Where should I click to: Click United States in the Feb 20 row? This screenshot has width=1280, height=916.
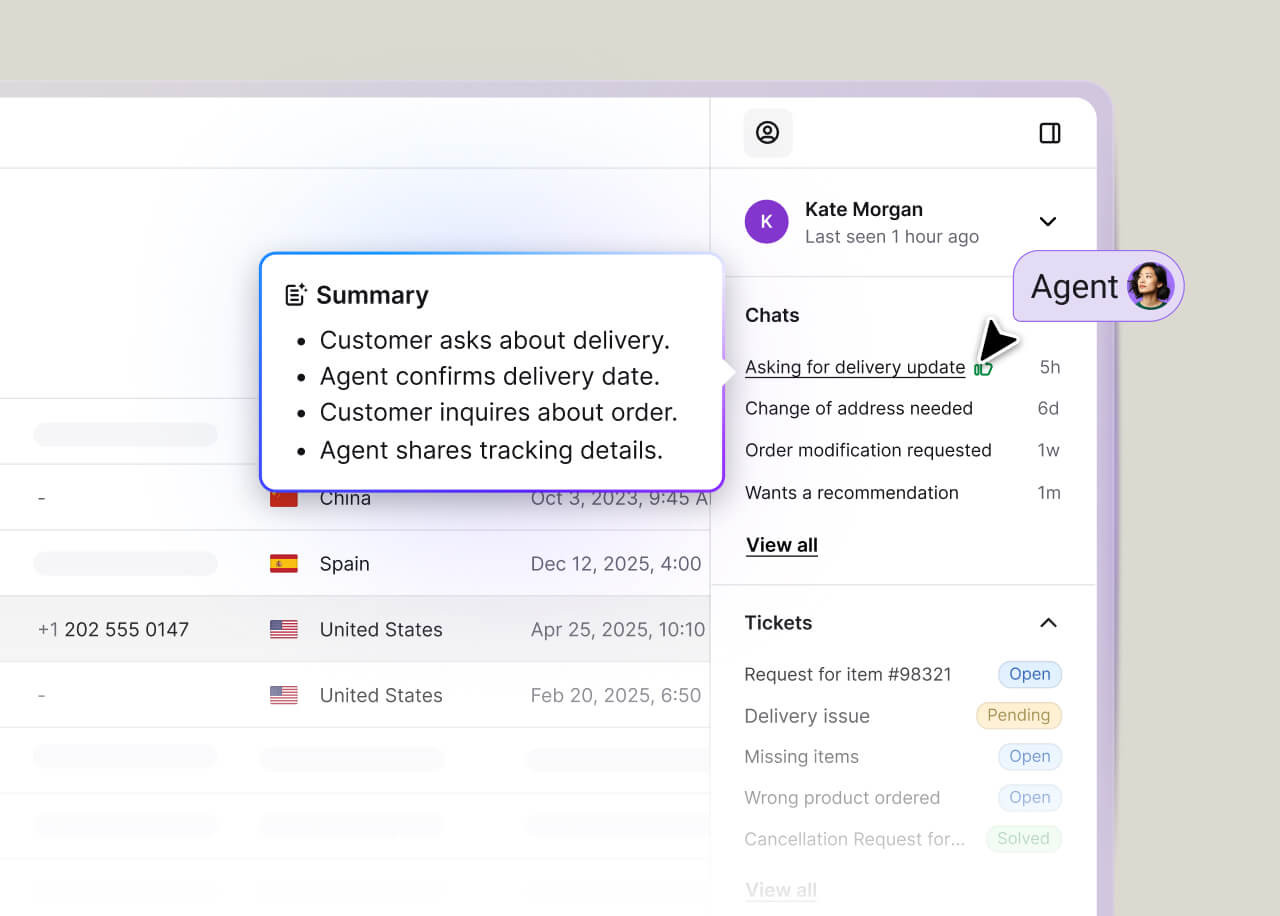pos(381,695)
